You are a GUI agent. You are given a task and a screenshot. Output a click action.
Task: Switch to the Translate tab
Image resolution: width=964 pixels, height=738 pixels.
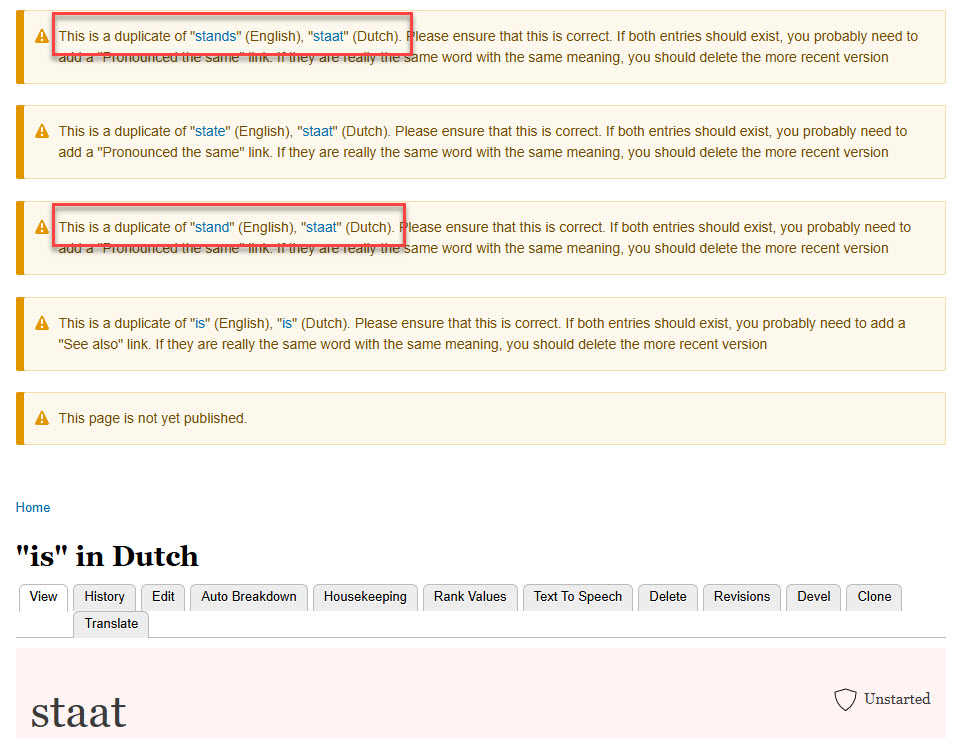point(111,624)
